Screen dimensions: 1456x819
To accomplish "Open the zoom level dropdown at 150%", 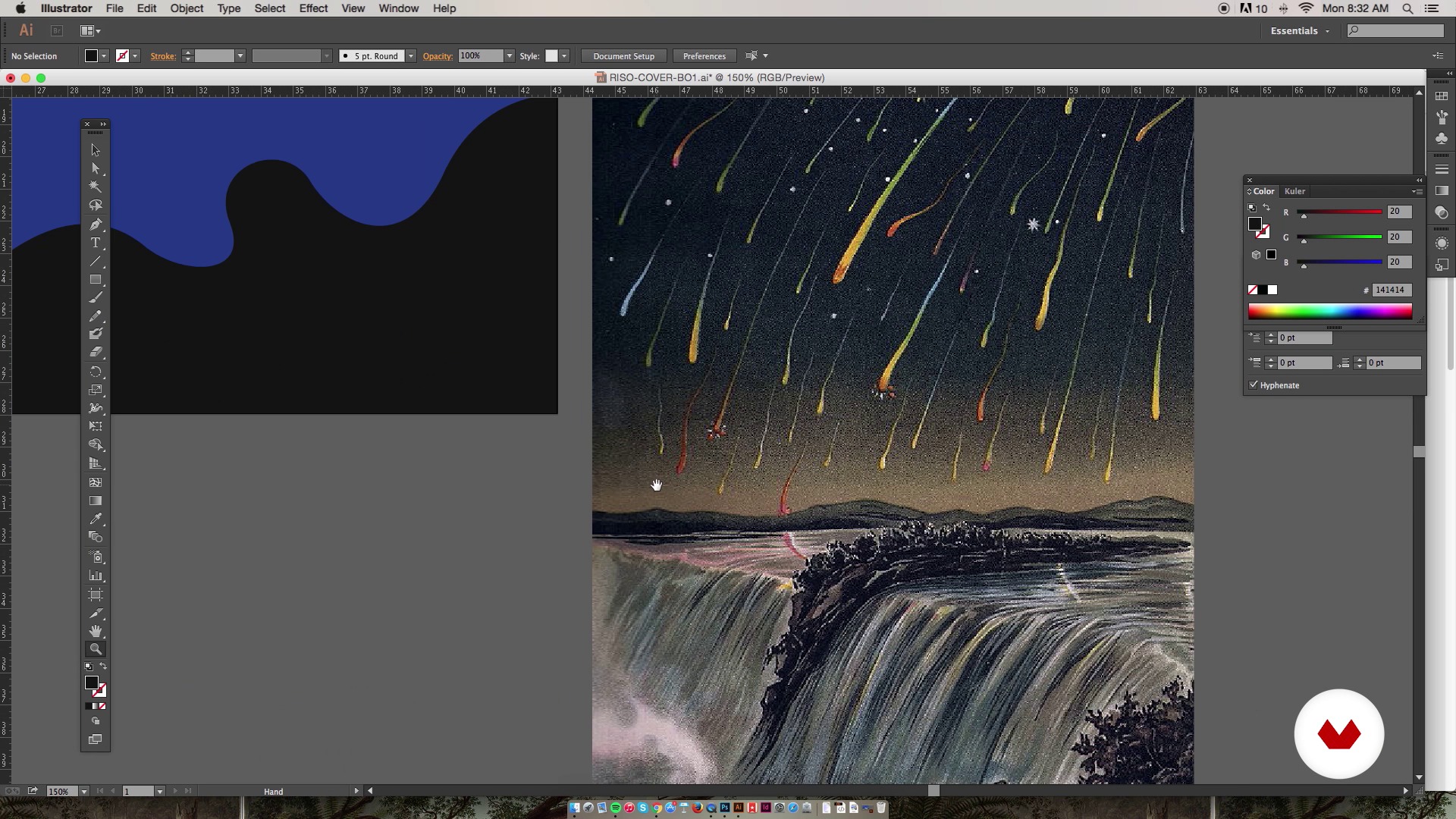I will click(x=84, y=791).
